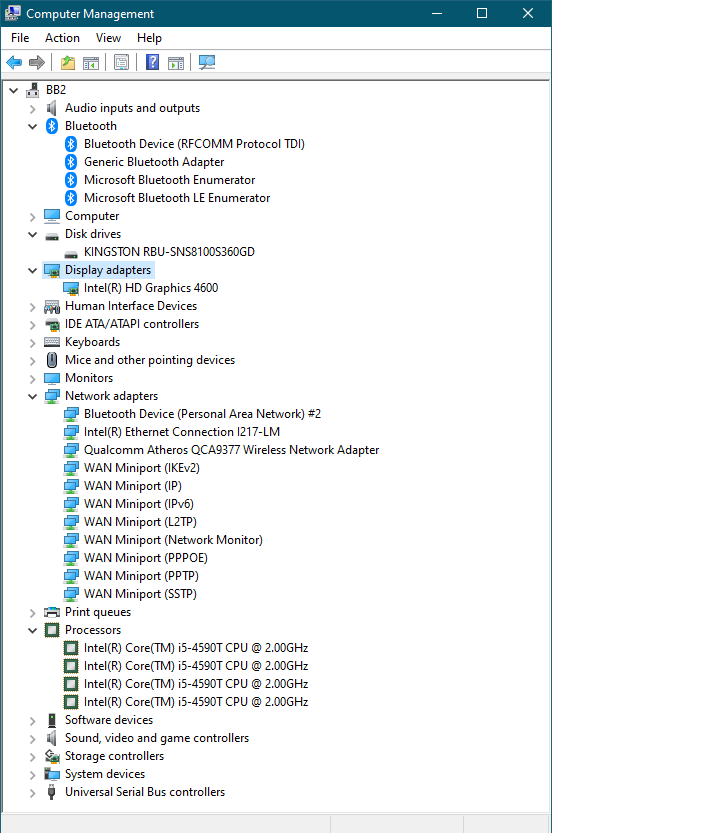The image size is (715, 833).
Task: Click the Generic Bluetooth Adapter icon
Action: point(71,162)
